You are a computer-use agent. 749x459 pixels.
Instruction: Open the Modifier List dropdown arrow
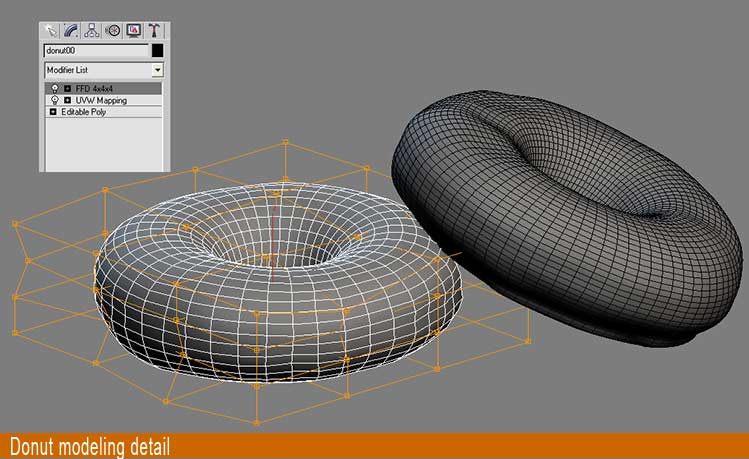[x=157, y=70]
